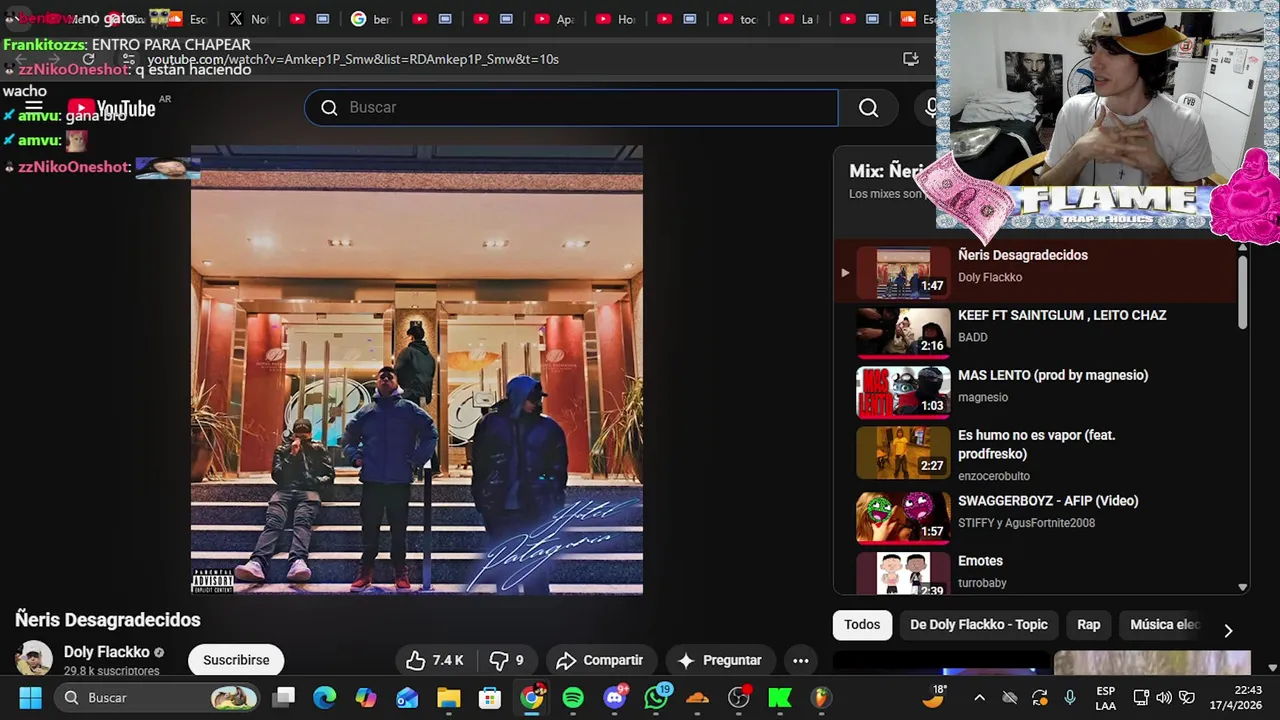
Task: Play SWAGGERBOYZ - AFIP (Video) item
Action: pos(1036,517)
